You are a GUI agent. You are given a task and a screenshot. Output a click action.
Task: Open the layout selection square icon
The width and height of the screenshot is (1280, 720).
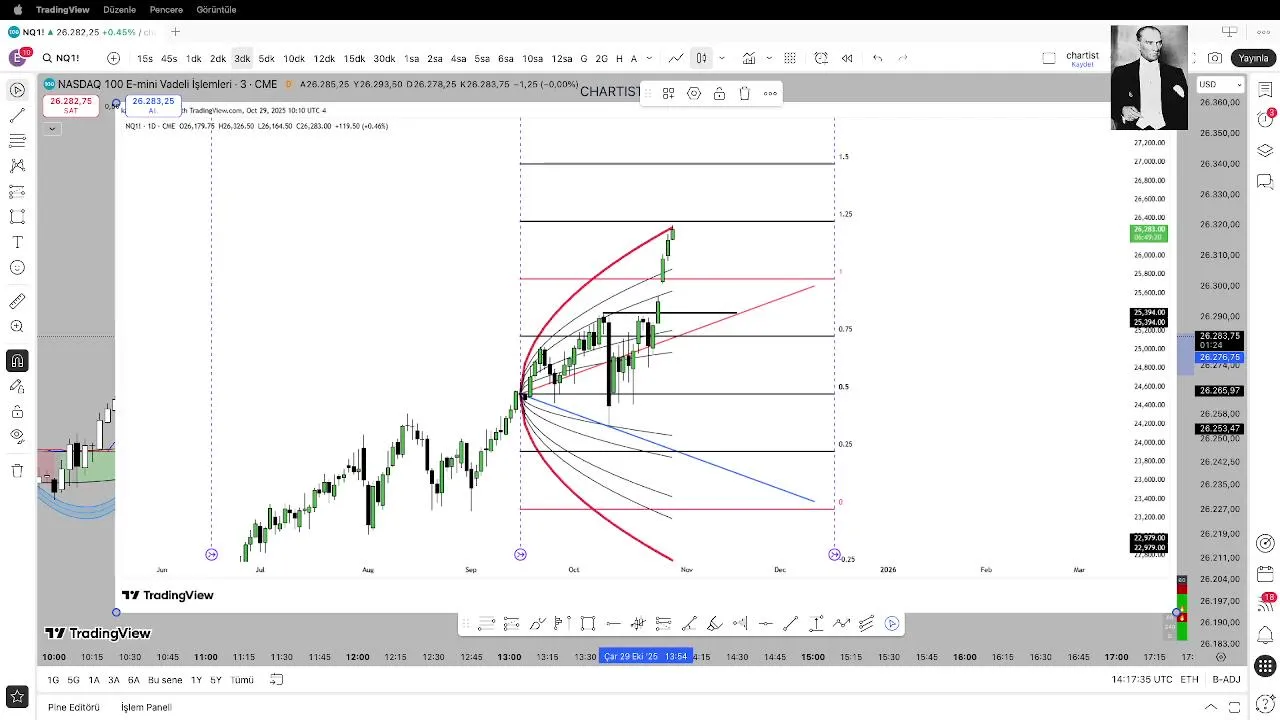pos(1049,58)
